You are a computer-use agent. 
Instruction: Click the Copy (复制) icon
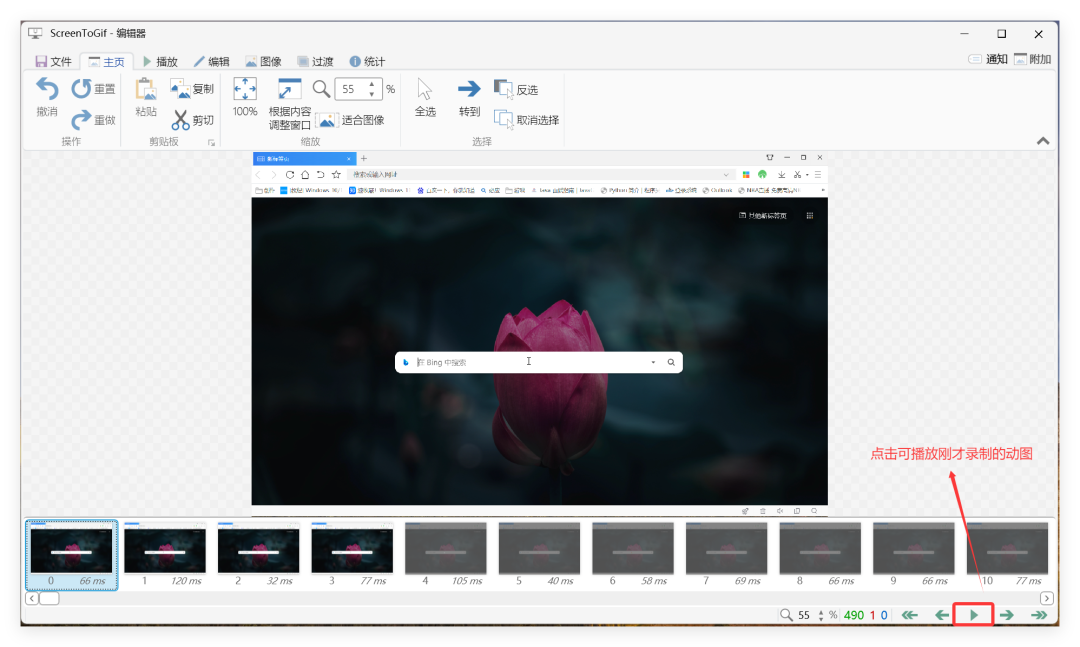pos(180,89)
